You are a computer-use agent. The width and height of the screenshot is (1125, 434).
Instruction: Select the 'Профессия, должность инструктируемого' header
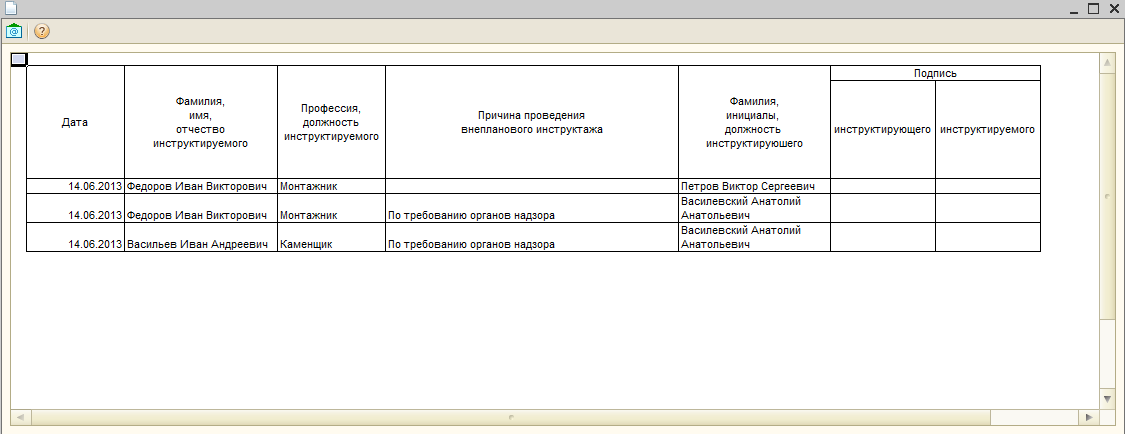pyautogui.click(x=331, y=122)
